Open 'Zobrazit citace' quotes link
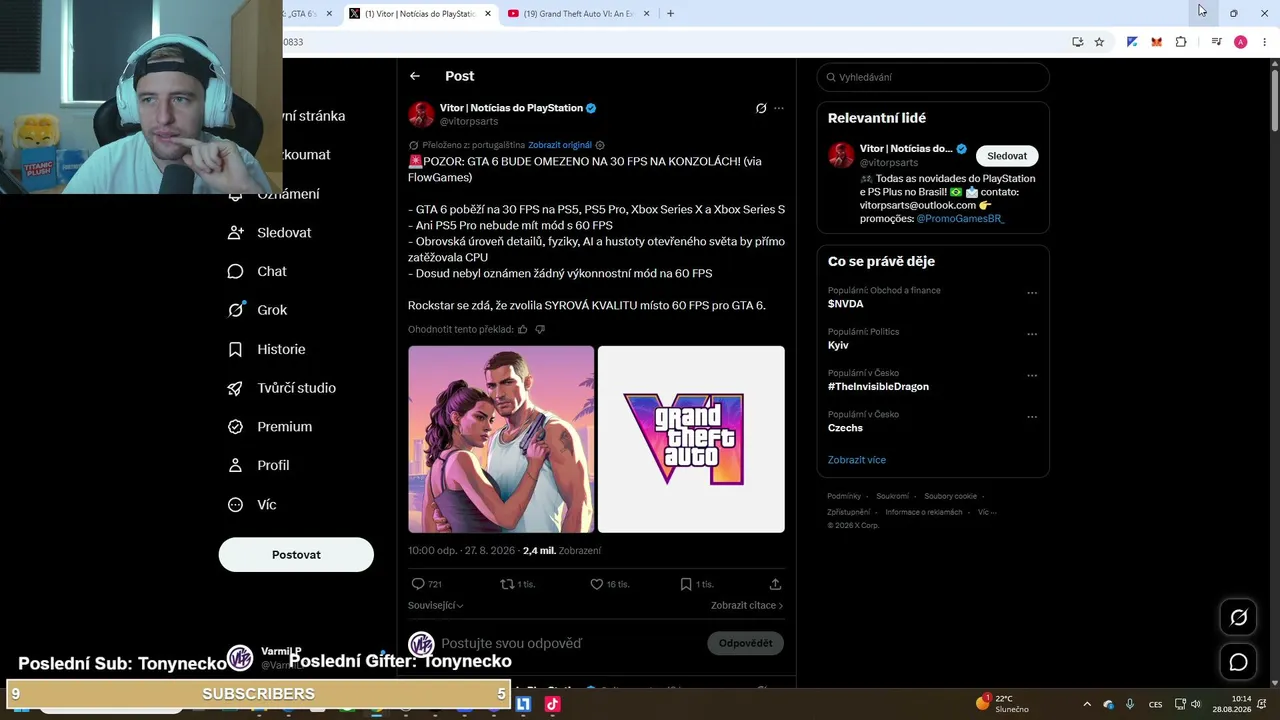This screenshot has height=720, width=1280. [x=747, y=605]
